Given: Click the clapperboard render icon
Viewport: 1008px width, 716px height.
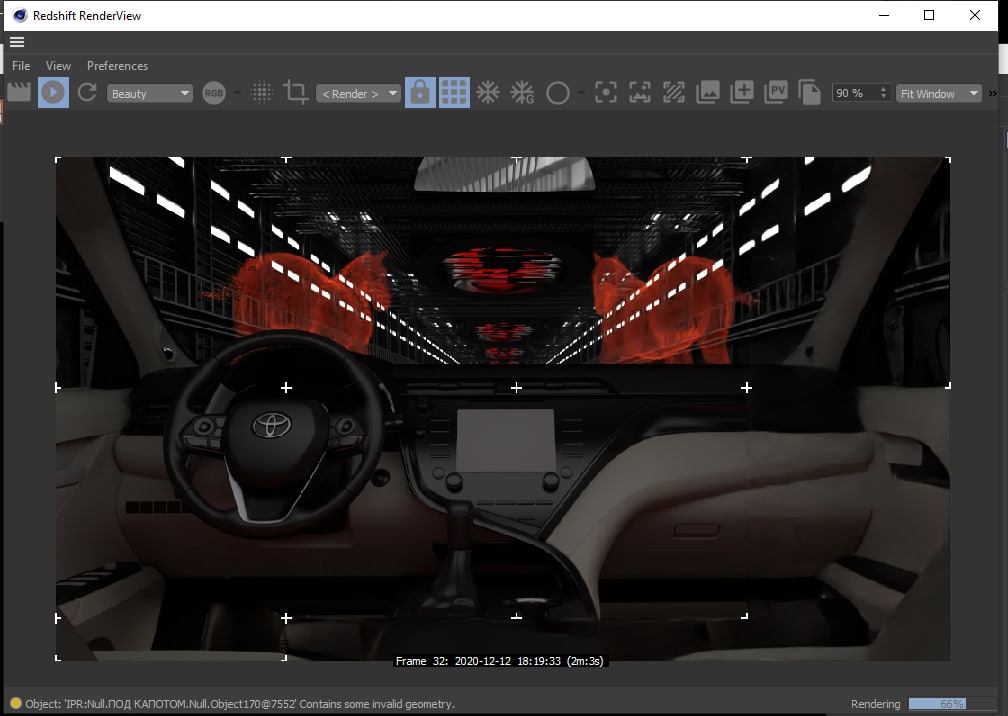Looking at the screenshot, I should tap(19, 92).
